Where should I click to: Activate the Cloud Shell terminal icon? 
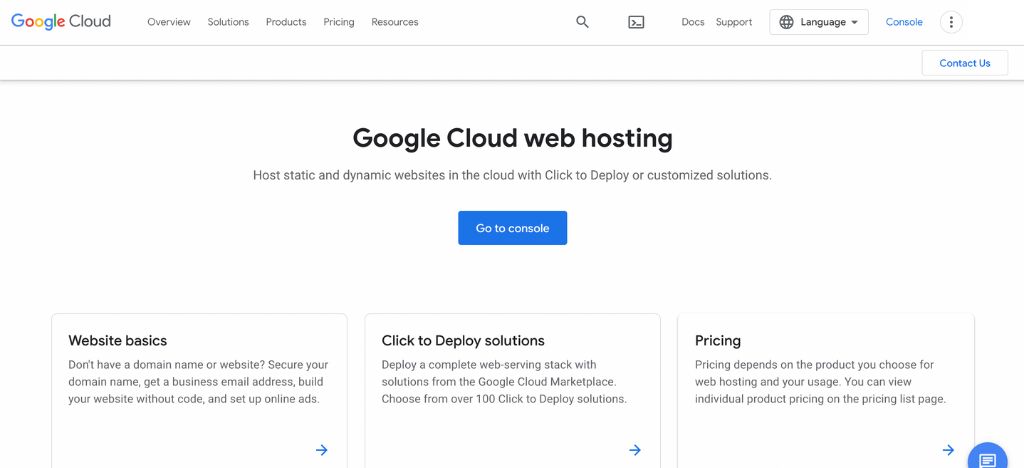coord(636,22)
